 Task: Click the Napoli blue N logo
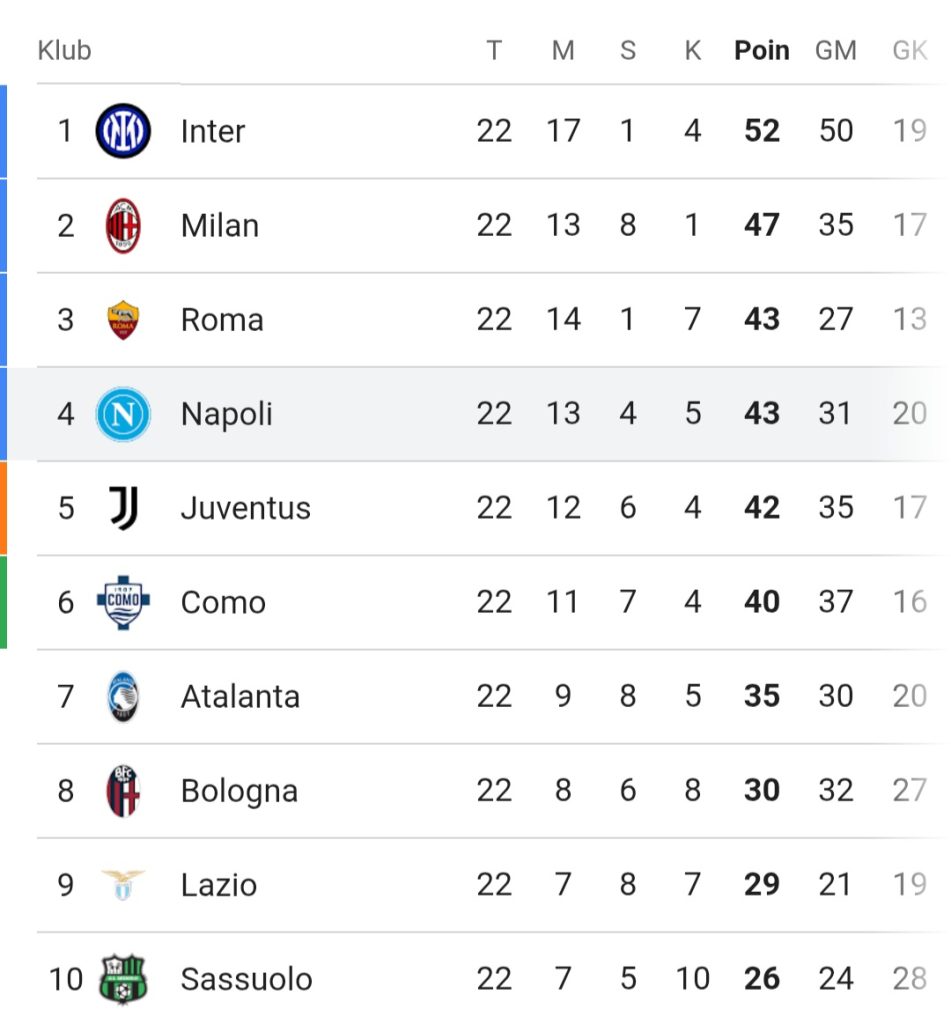[x=123, y=414]
